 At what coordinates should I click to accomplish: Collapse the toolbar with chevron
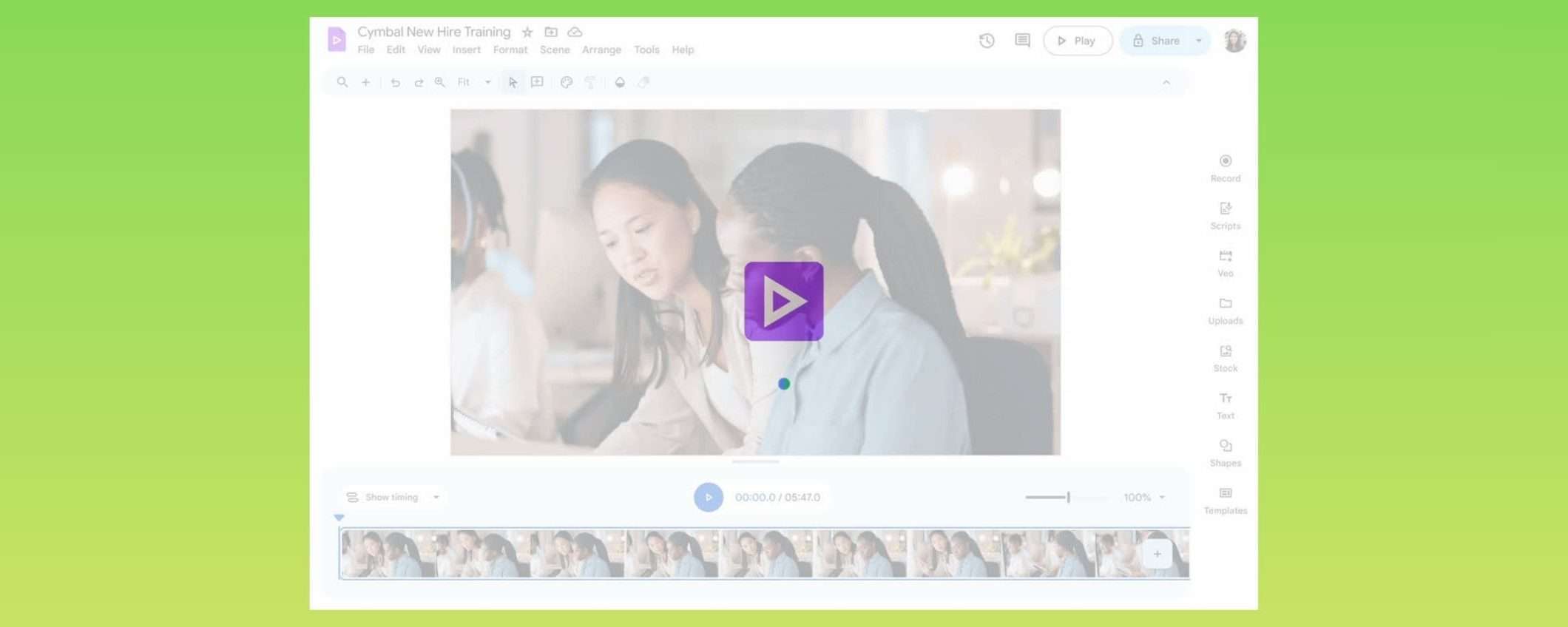[1166, 82]
